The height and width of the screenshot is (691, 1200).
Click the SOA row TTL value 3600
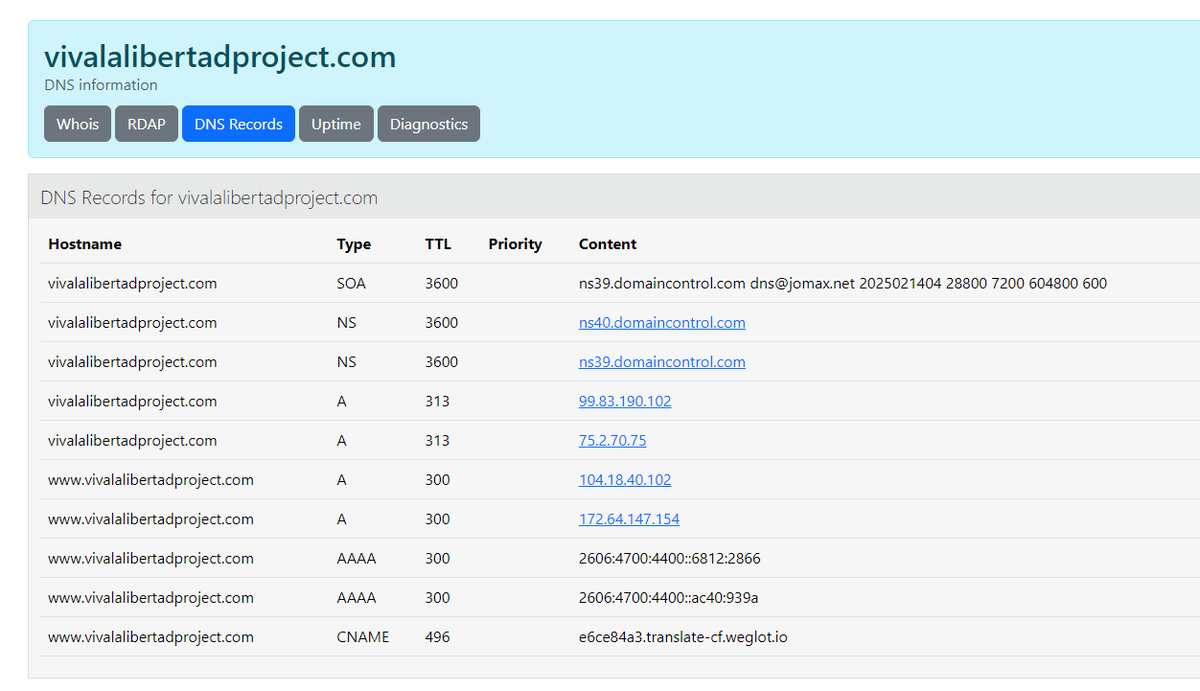click(441, 283)
